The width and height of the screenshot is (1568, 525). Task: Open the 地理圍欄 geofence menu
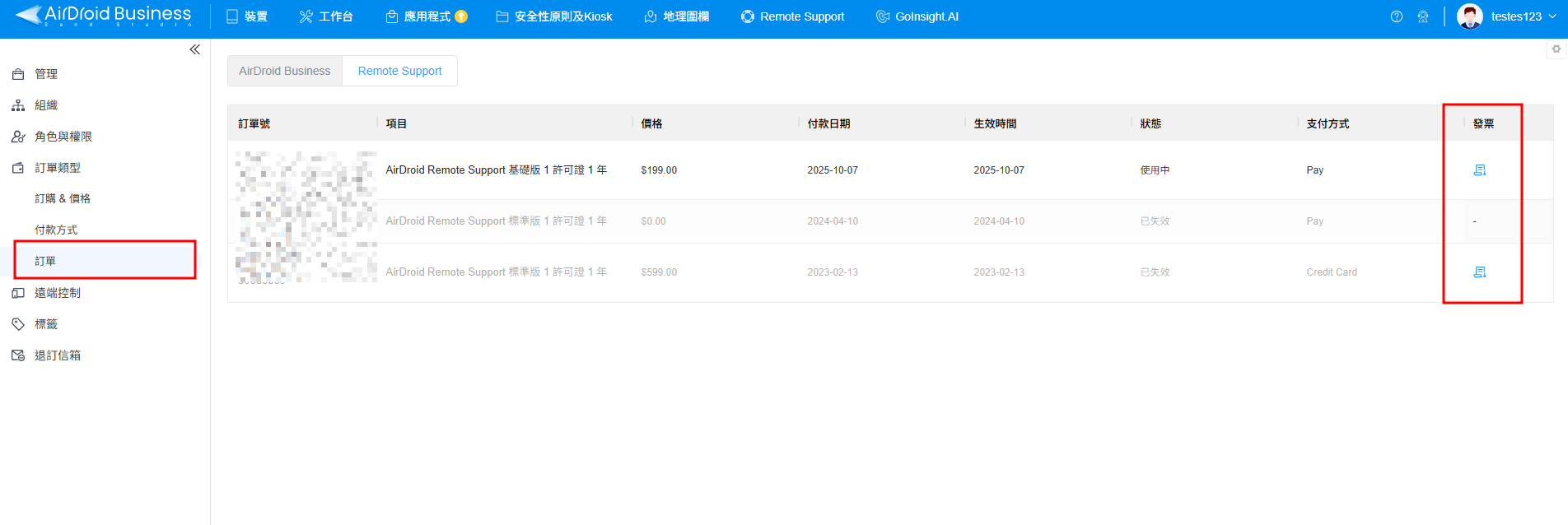(x=676, y=16)
